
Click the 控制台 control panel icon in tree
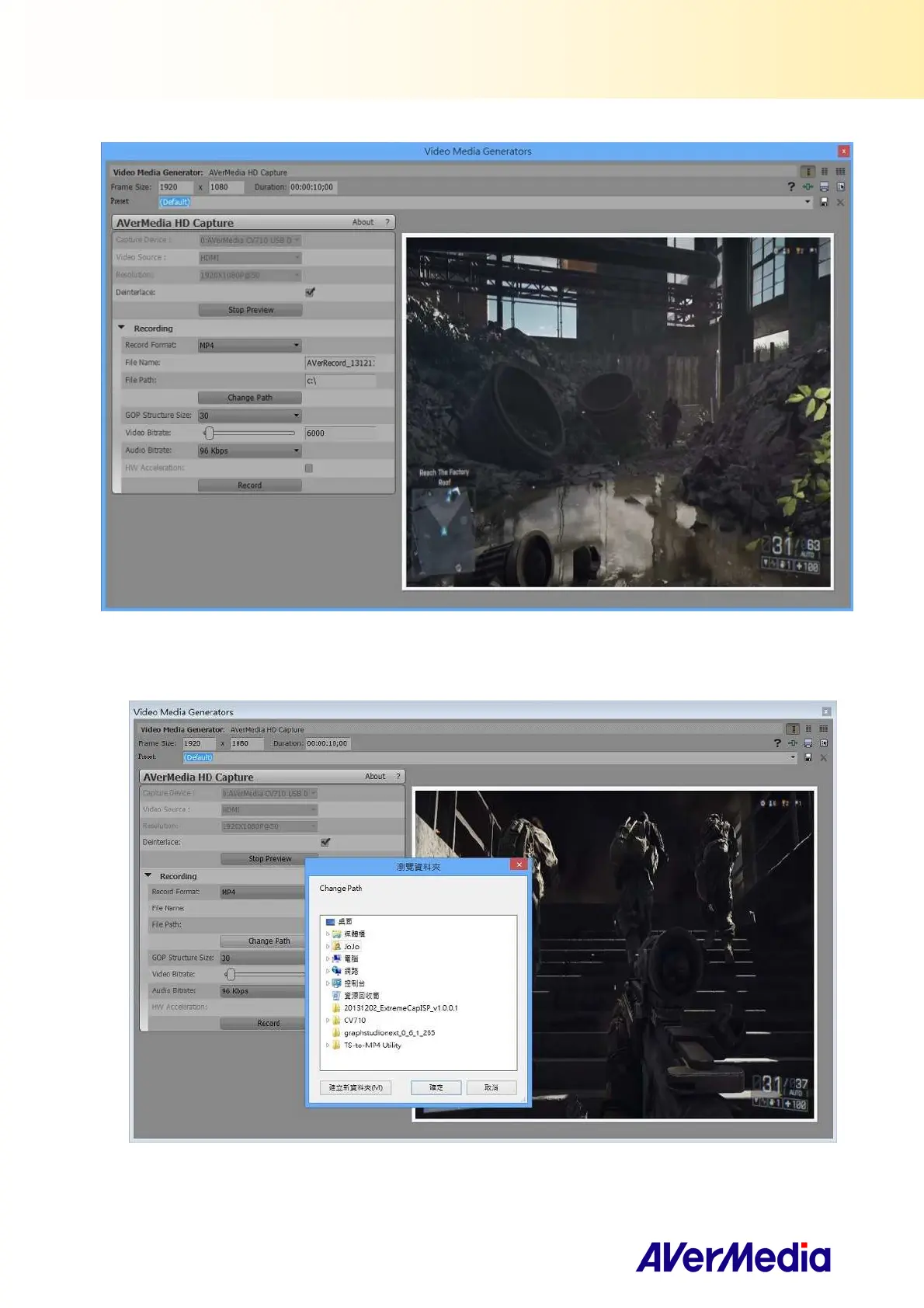(337, 983)
